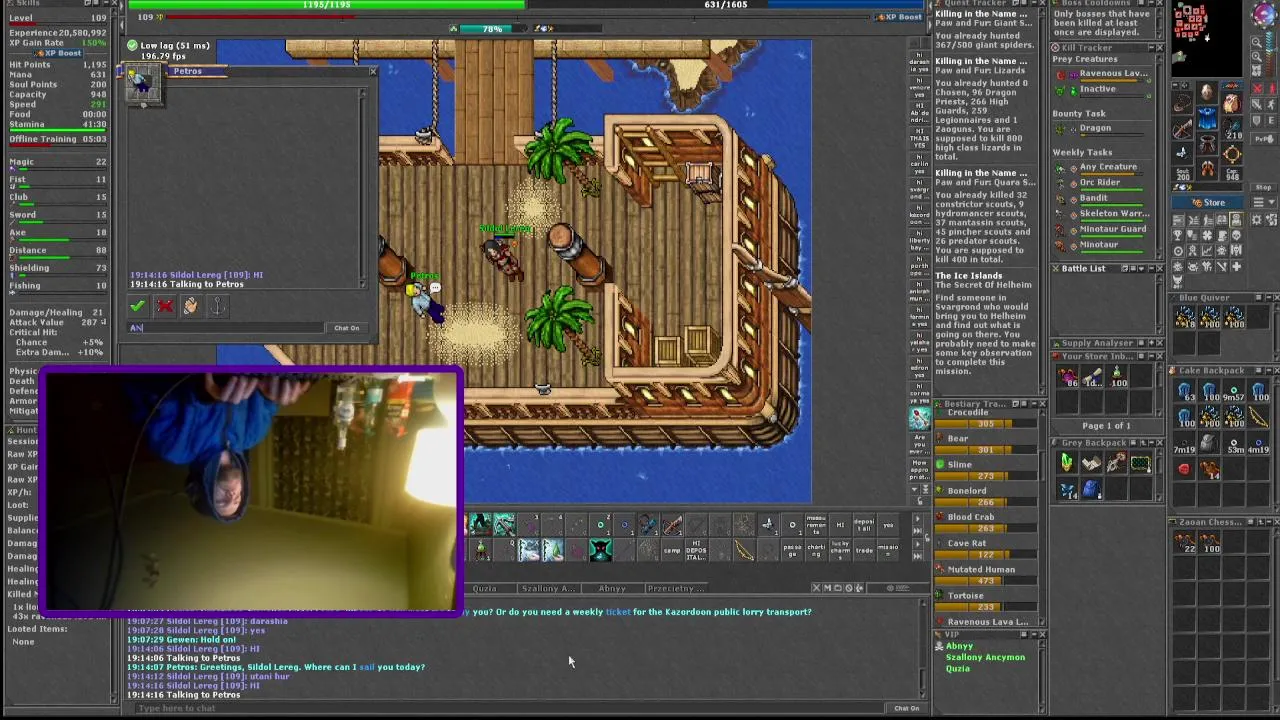
Task: Click the blue backpack item inside the Grey Backpack
Action: click(x=1091, y=489)
